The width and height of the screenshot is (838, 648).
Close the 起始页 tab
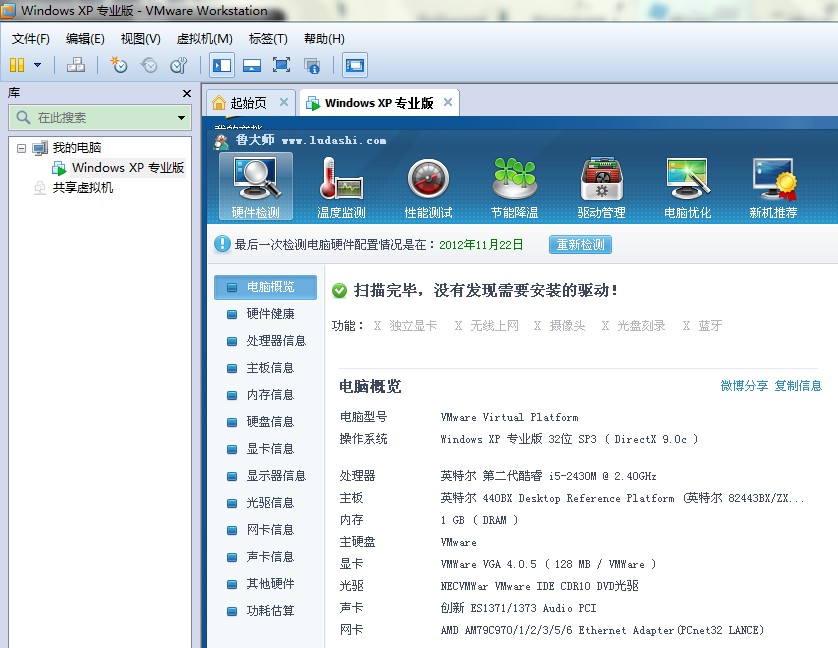(x=284, y=102)
